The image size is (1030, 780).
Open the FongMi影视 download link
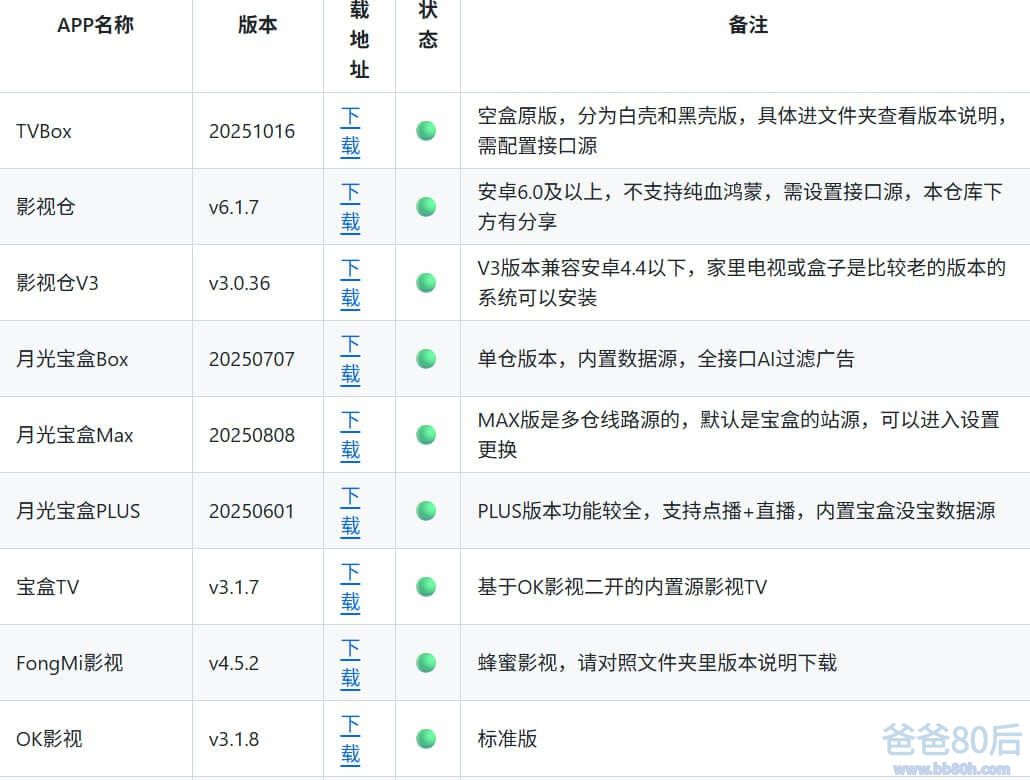(350, 663)
